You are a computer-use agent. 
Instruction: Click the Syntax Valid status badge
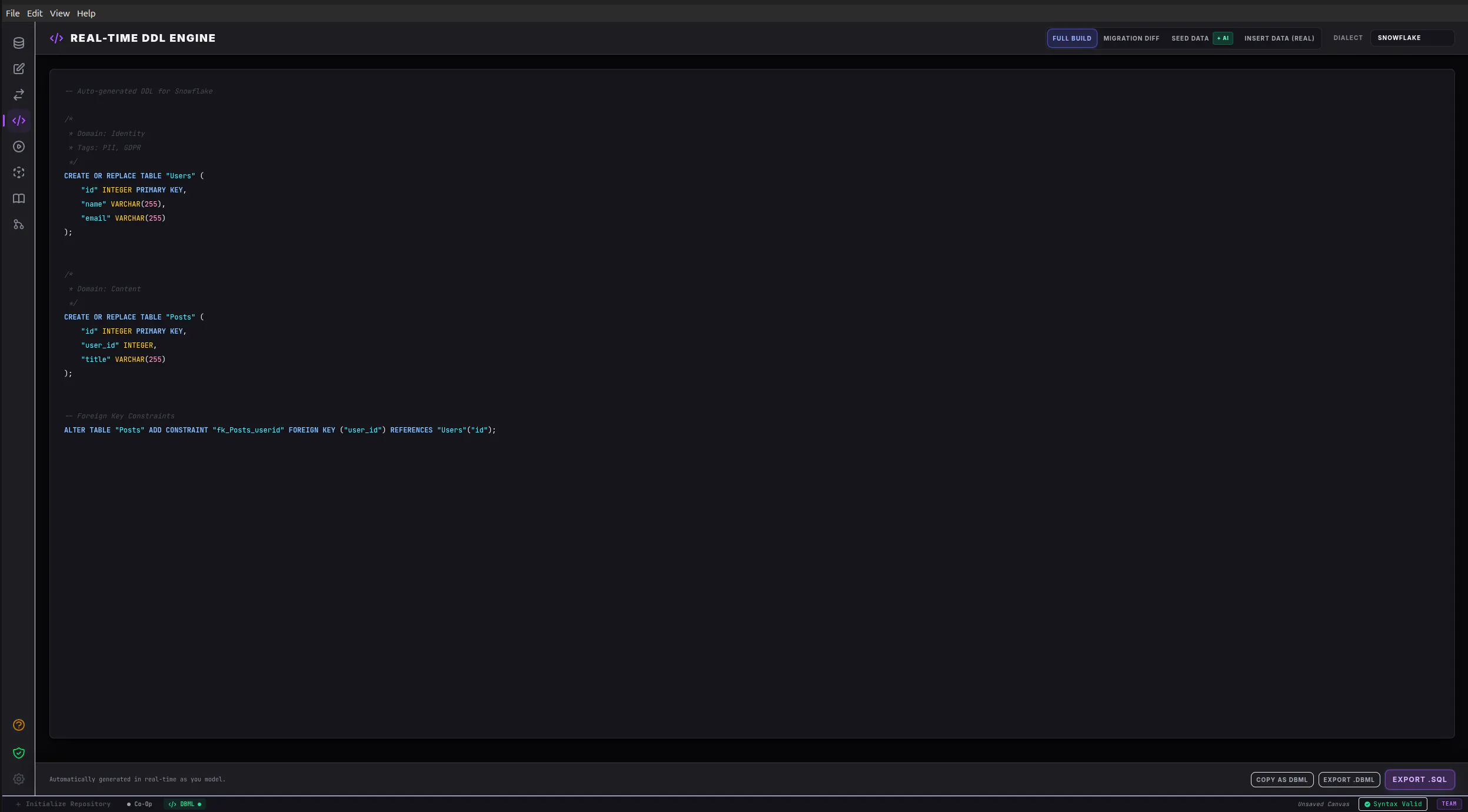1393,804
